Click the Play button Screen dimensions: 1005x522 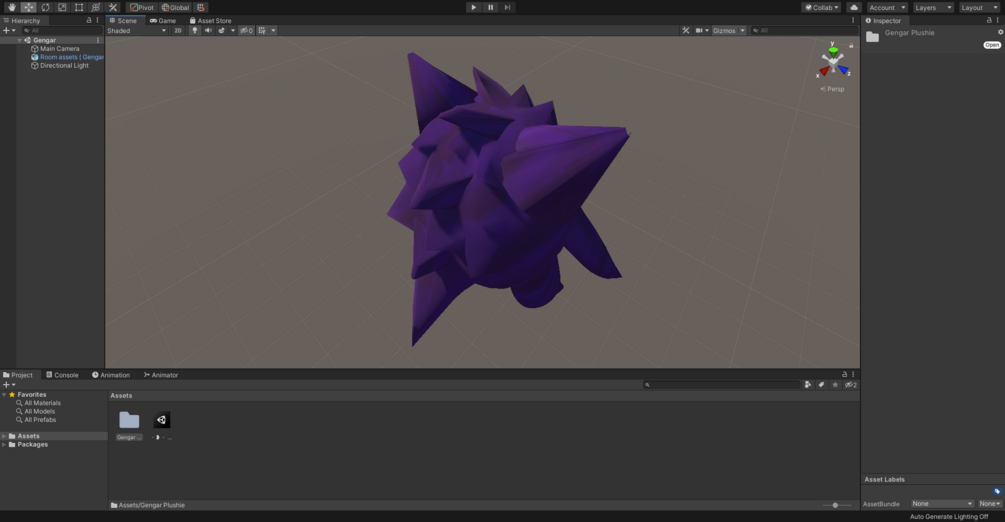(x=474, y=7)
